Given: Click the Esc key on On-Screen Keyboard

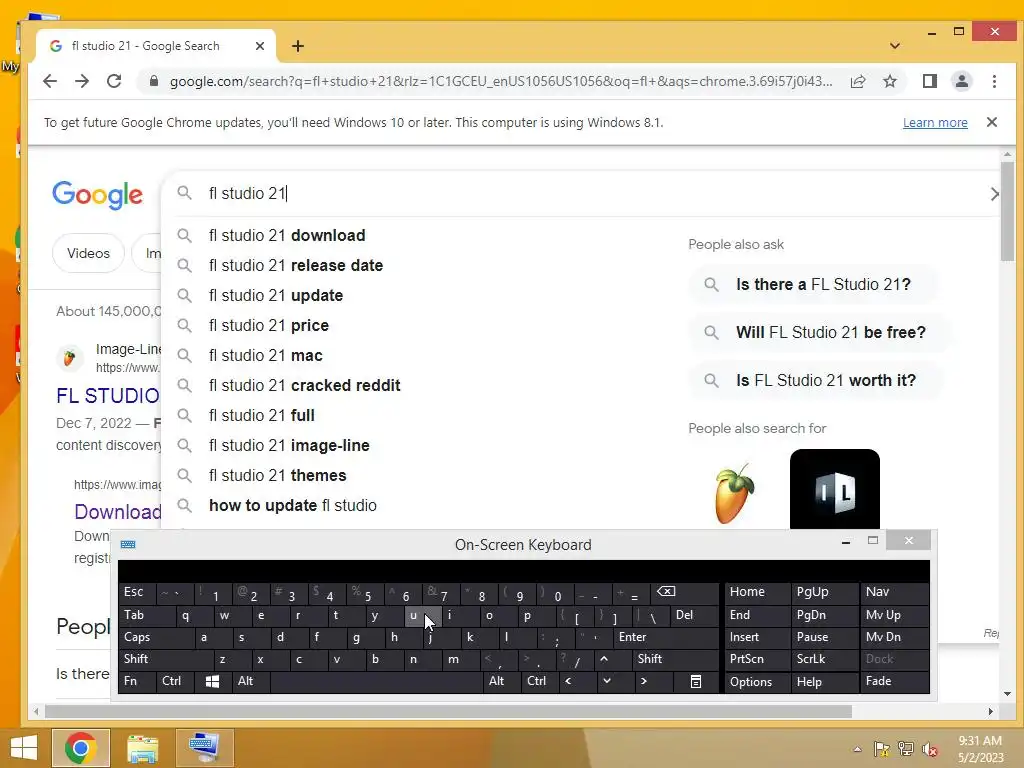Looking at the screenshot, I should 138,592.
